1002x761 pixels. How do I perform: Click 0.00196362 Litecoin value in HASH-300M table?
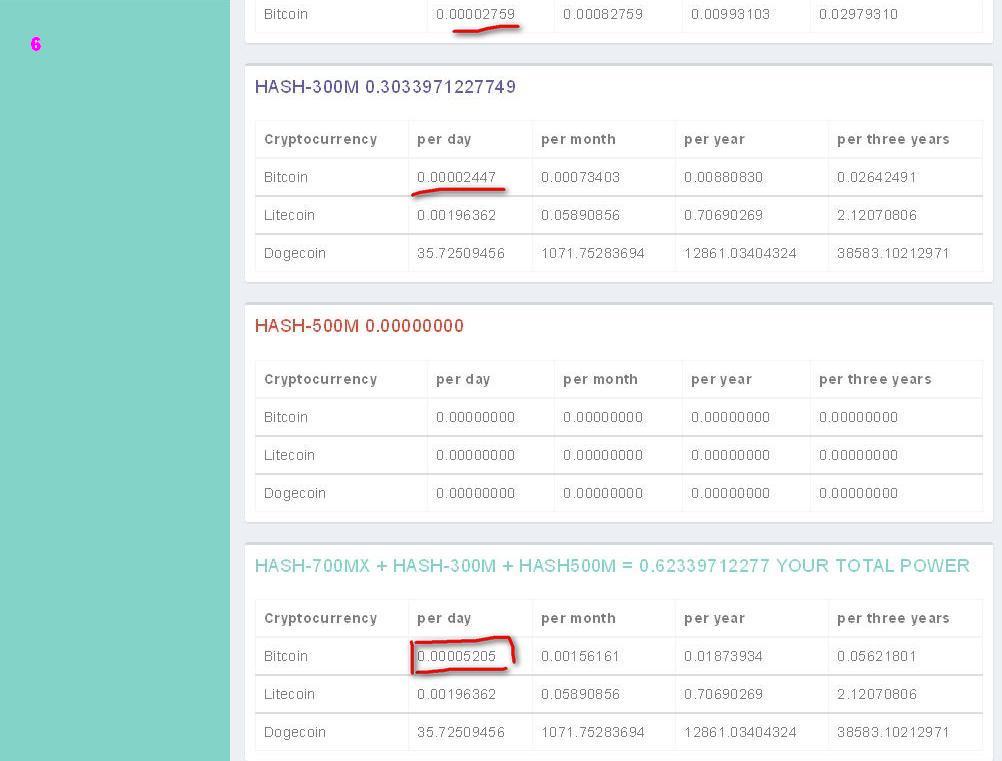(456, 215)
